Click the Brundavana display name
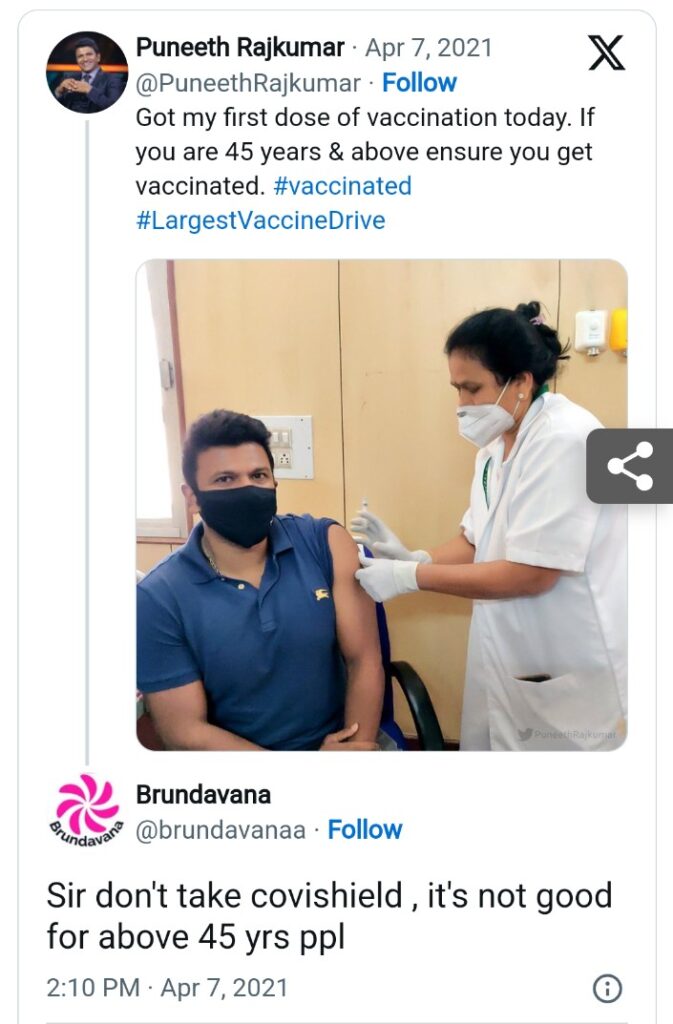 tap(203, 795)
